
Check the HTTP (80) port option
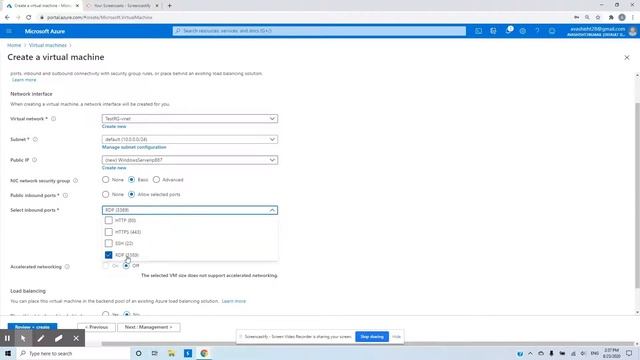(x=109, y=220)
